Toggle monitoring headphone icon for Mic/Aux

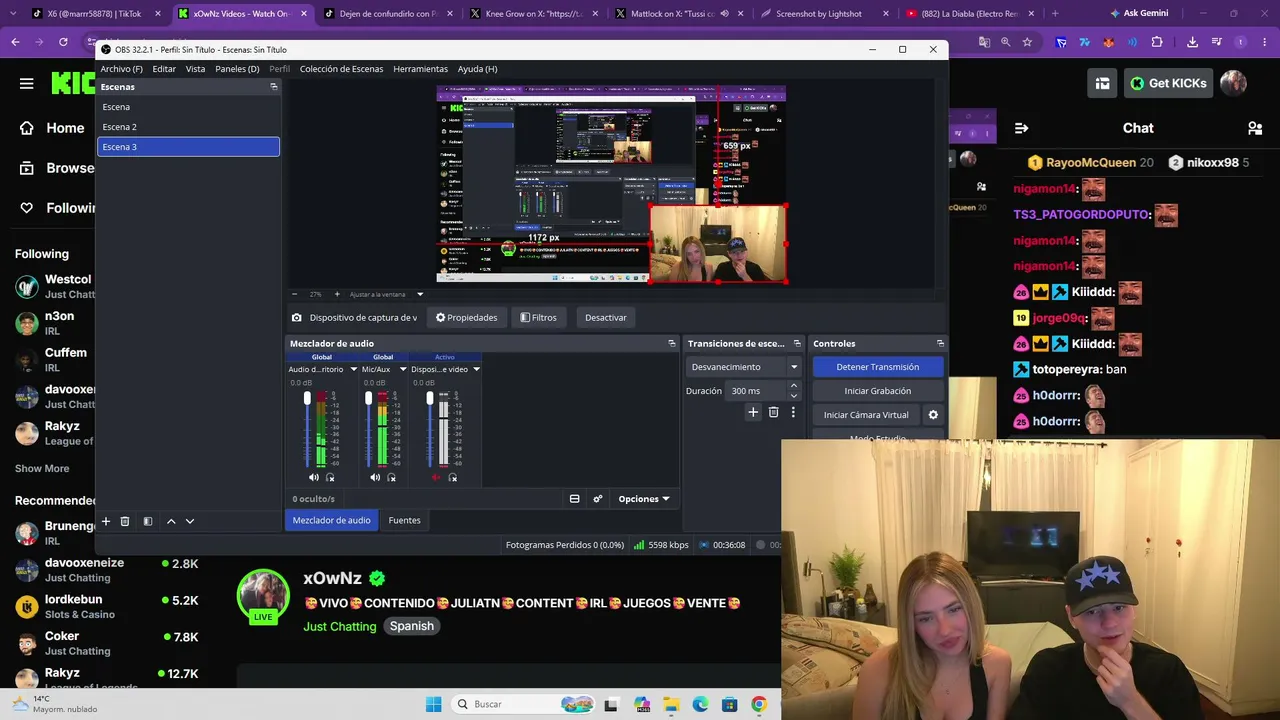point(391,478)
